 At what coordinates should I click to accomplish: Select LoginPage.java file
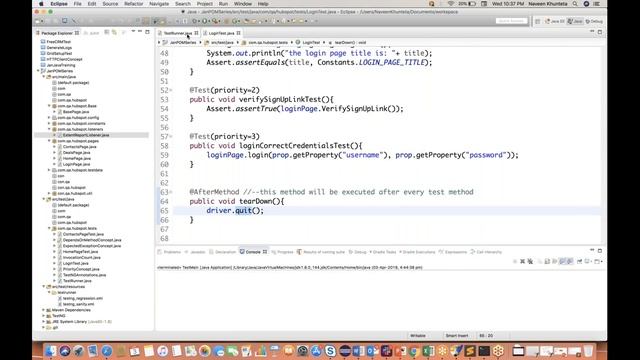[x=76, y=164]
